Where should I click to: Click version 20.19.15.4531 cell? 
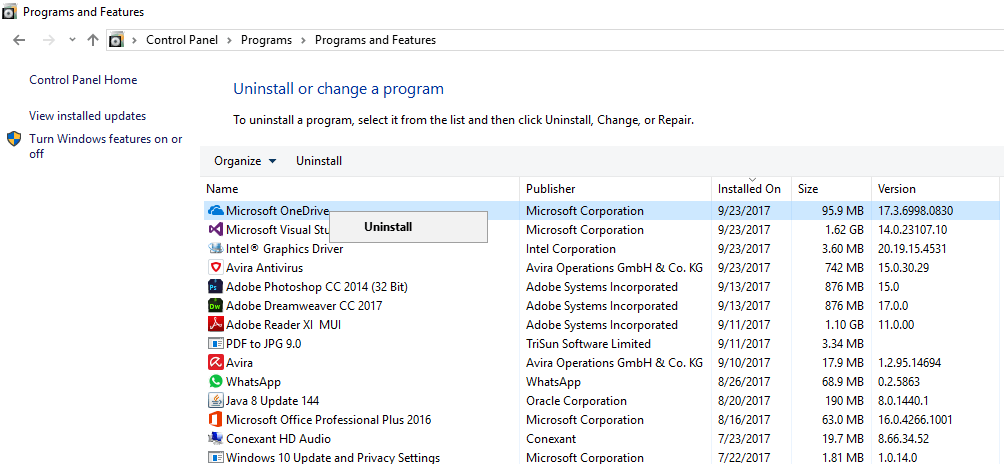[x=912, y=249]
